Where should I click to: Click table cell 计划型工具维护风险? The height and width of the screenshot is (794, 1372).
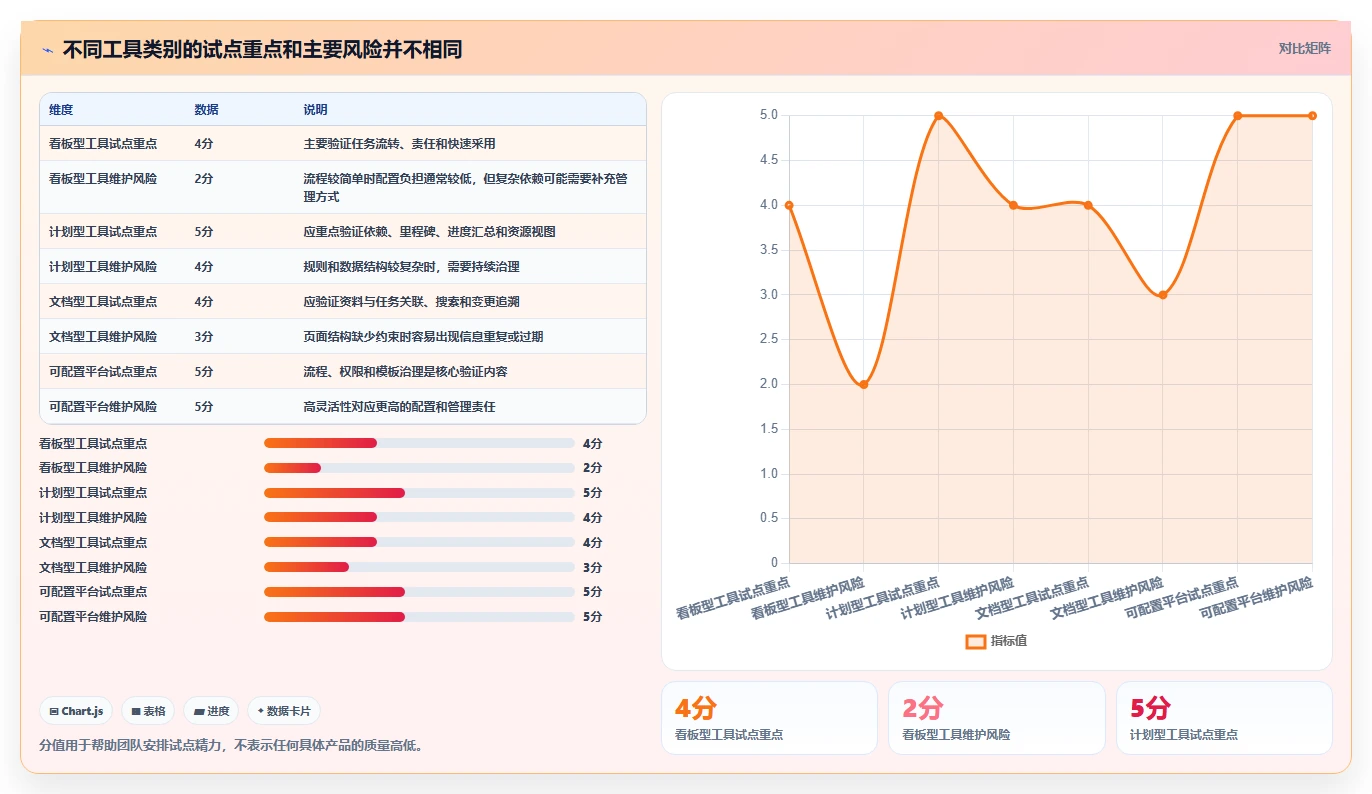[103, 267]
